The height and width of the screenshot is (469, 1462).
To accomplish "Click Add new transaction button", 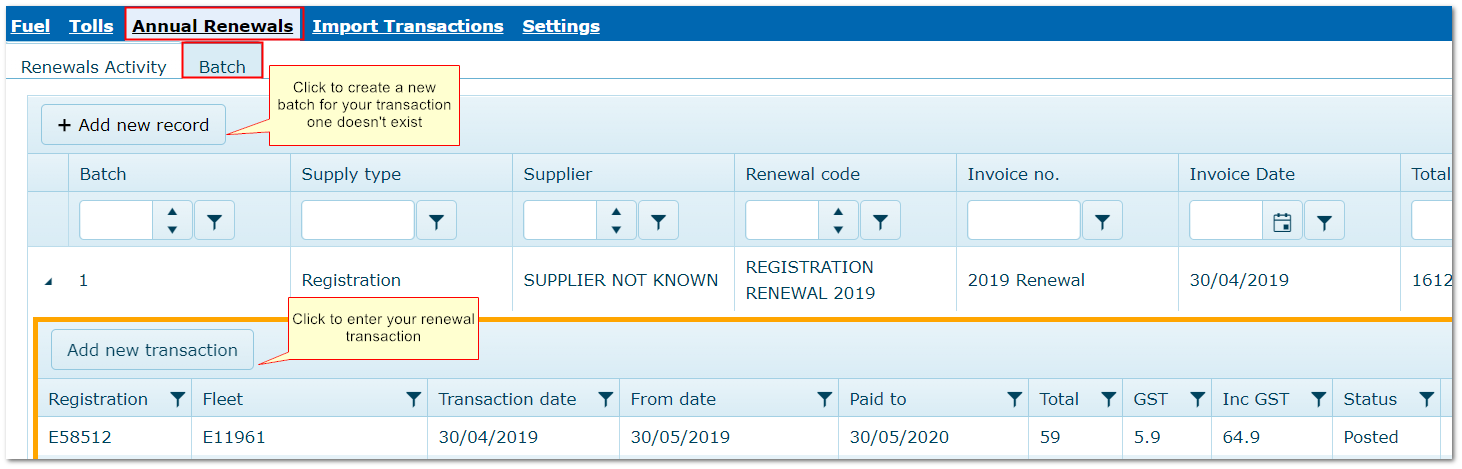I will pyautogui.click(x=152, y=350).
